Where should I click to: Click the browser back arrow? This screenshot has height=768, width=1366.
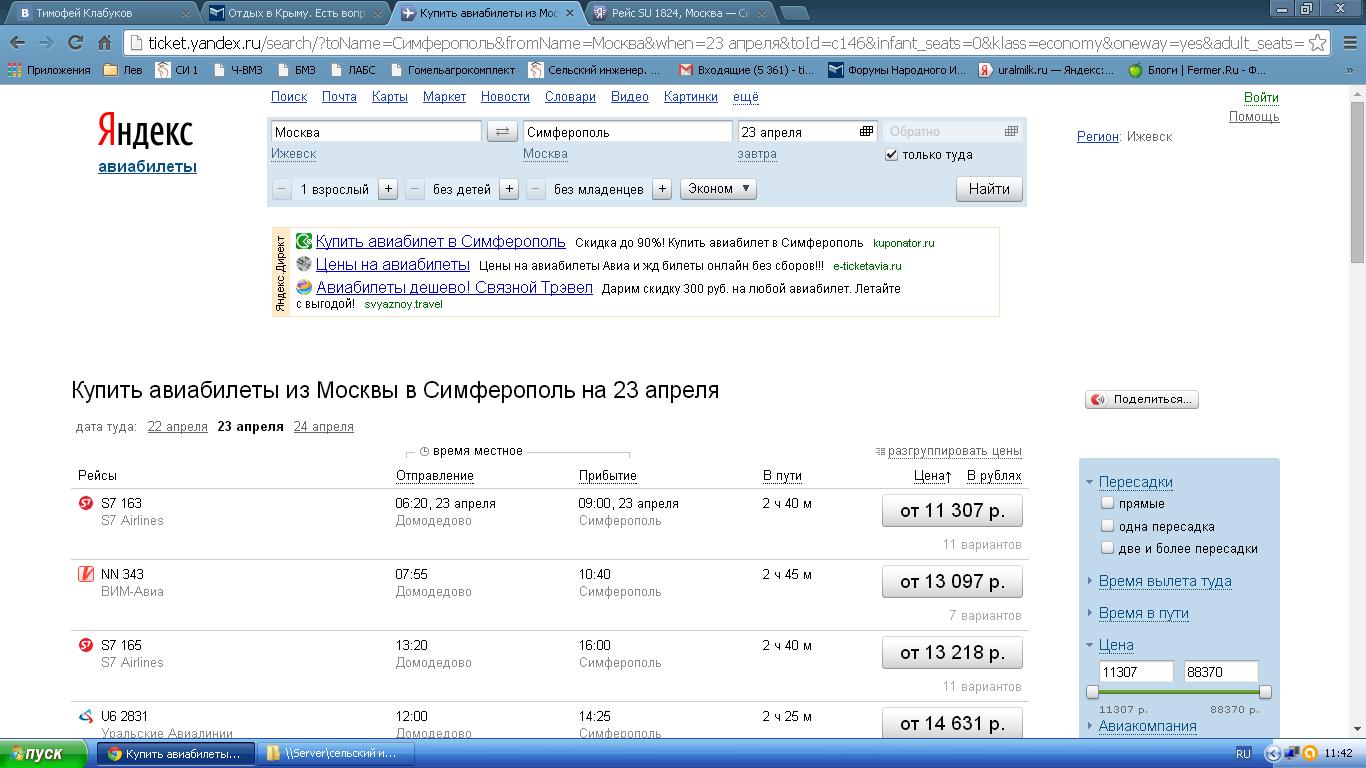pyautogui.click(x=17, y=43)
